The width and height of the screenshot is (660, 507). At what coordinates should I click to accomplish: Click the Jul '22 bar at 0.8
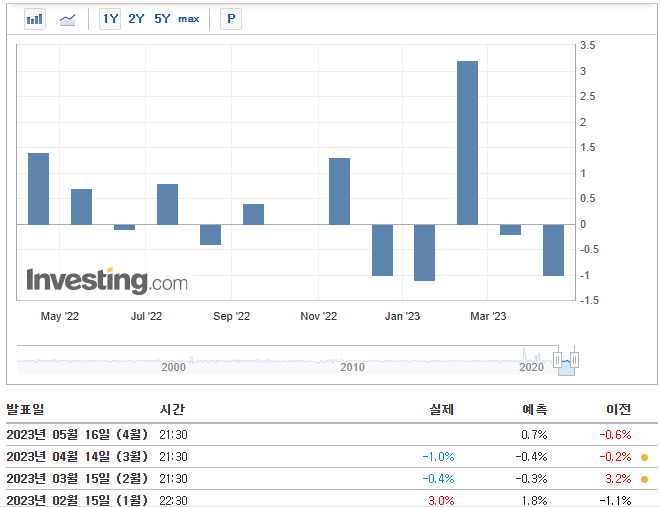click(168, 204)
